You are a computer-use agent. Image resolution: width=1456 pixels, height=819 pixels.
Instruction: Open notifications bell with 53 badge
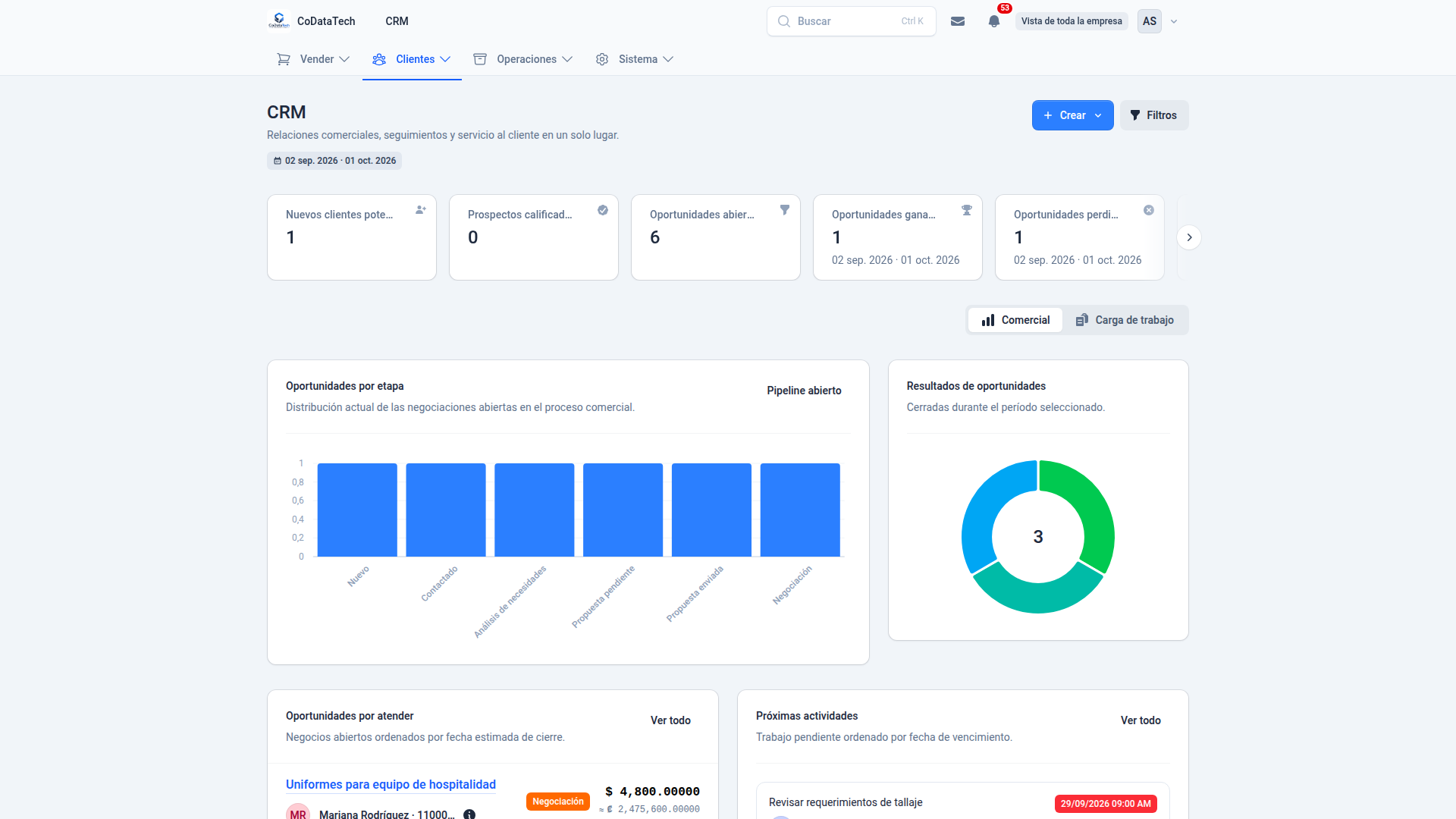coord(994,21)
